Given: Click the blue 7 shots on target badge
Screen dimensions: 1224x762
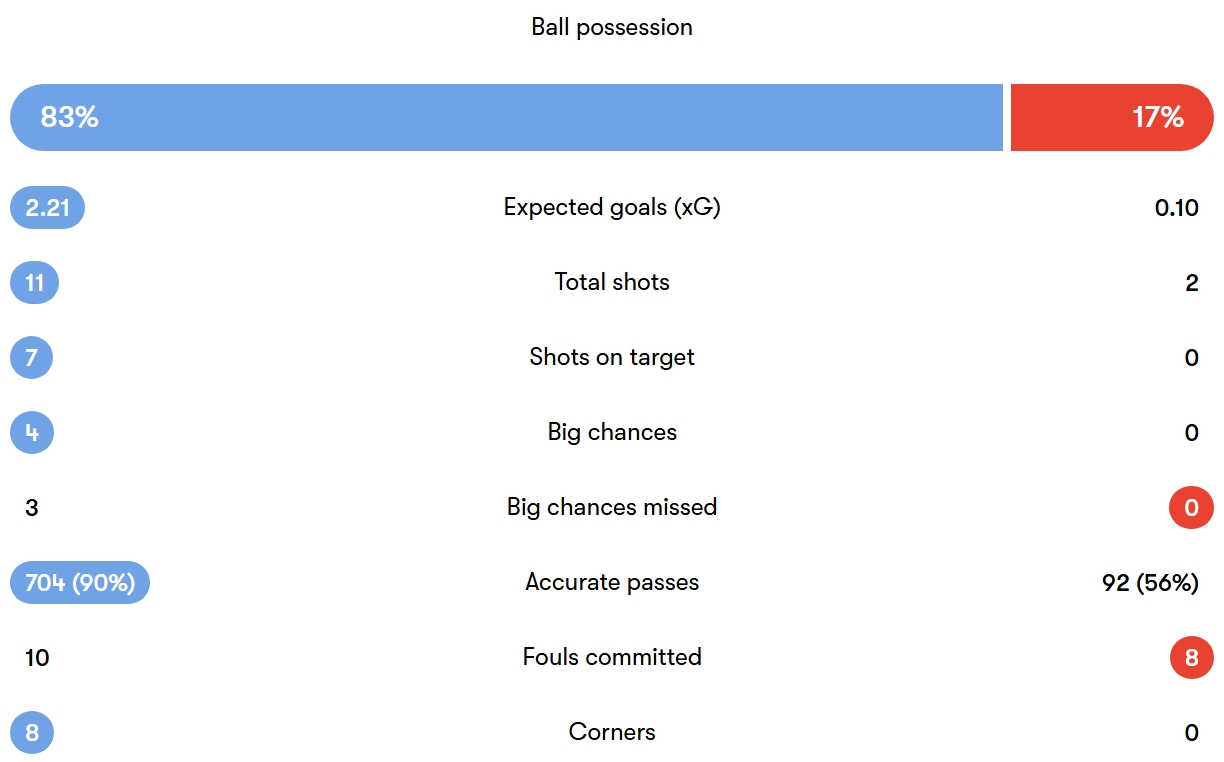Looking at the screenshot, I should click(x=31, y=358).
